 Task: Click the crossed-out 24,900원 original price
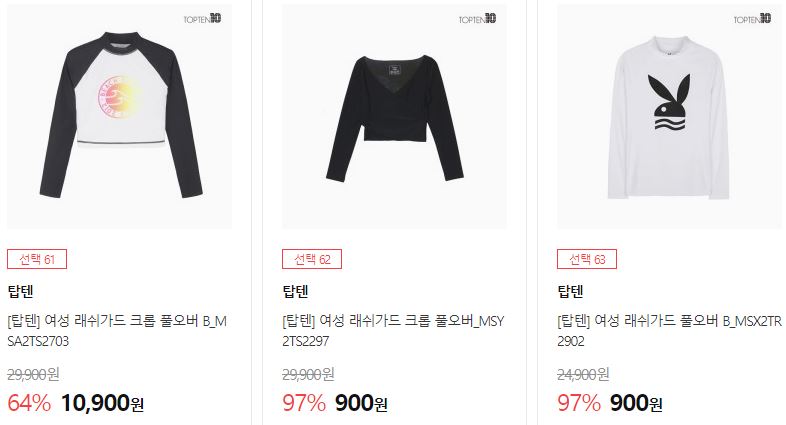pyautogui.click(x=583, y=374)
